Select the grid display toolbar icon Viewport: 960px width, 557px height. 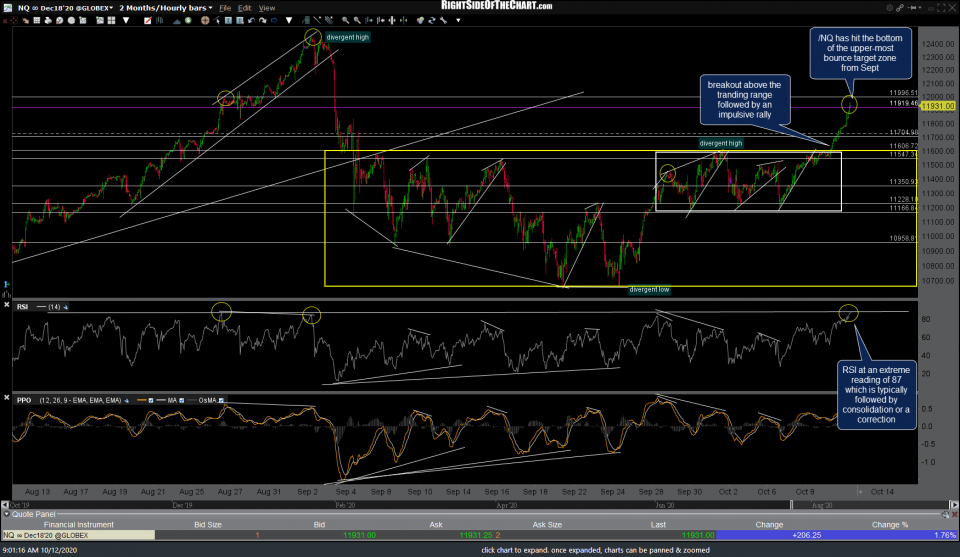[37, 20]
